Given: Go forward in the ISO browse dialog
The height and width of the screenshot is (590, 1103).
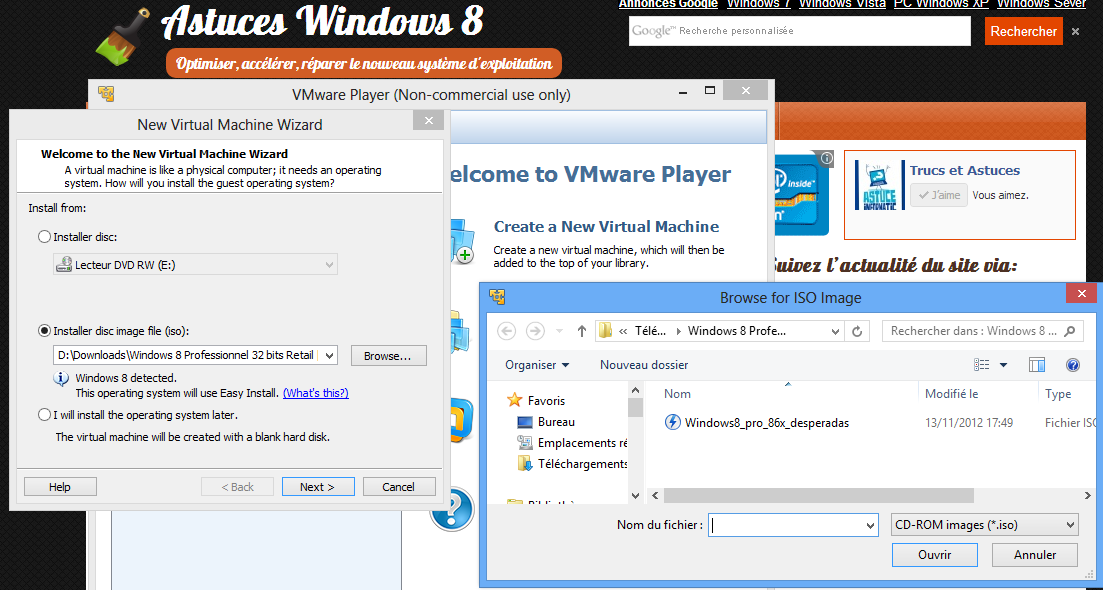Looking at the screenshot, I should [535, 331].
